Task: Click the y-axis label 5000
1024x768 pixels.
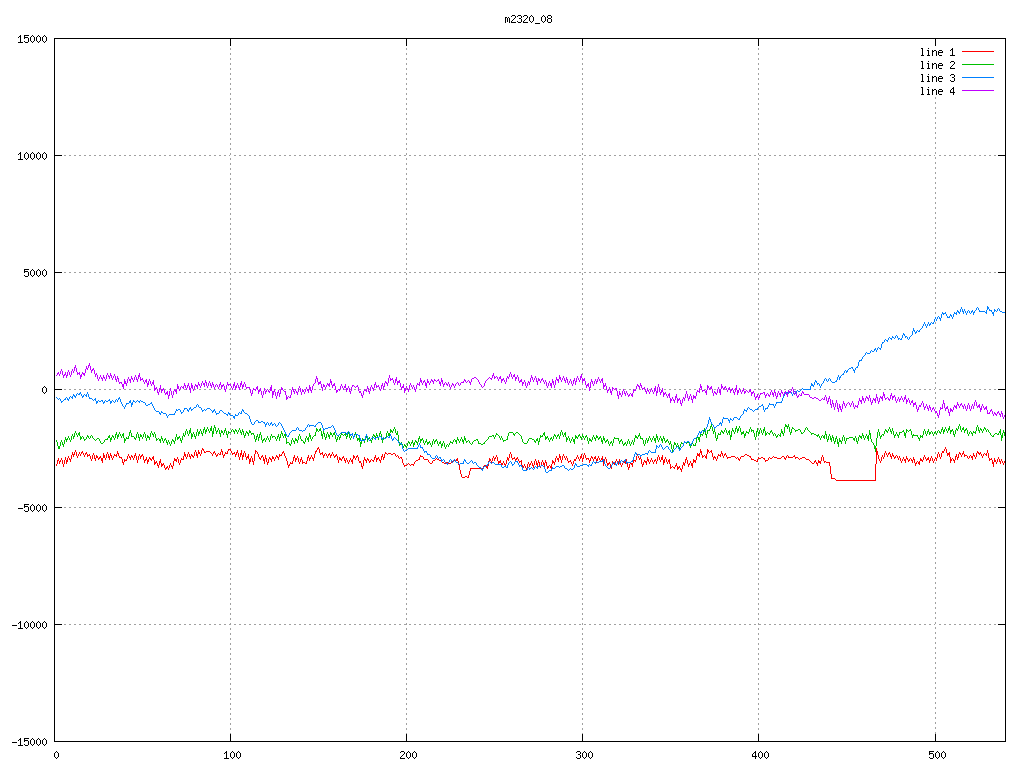Action: pyautogui.click(x=35, y=273)
